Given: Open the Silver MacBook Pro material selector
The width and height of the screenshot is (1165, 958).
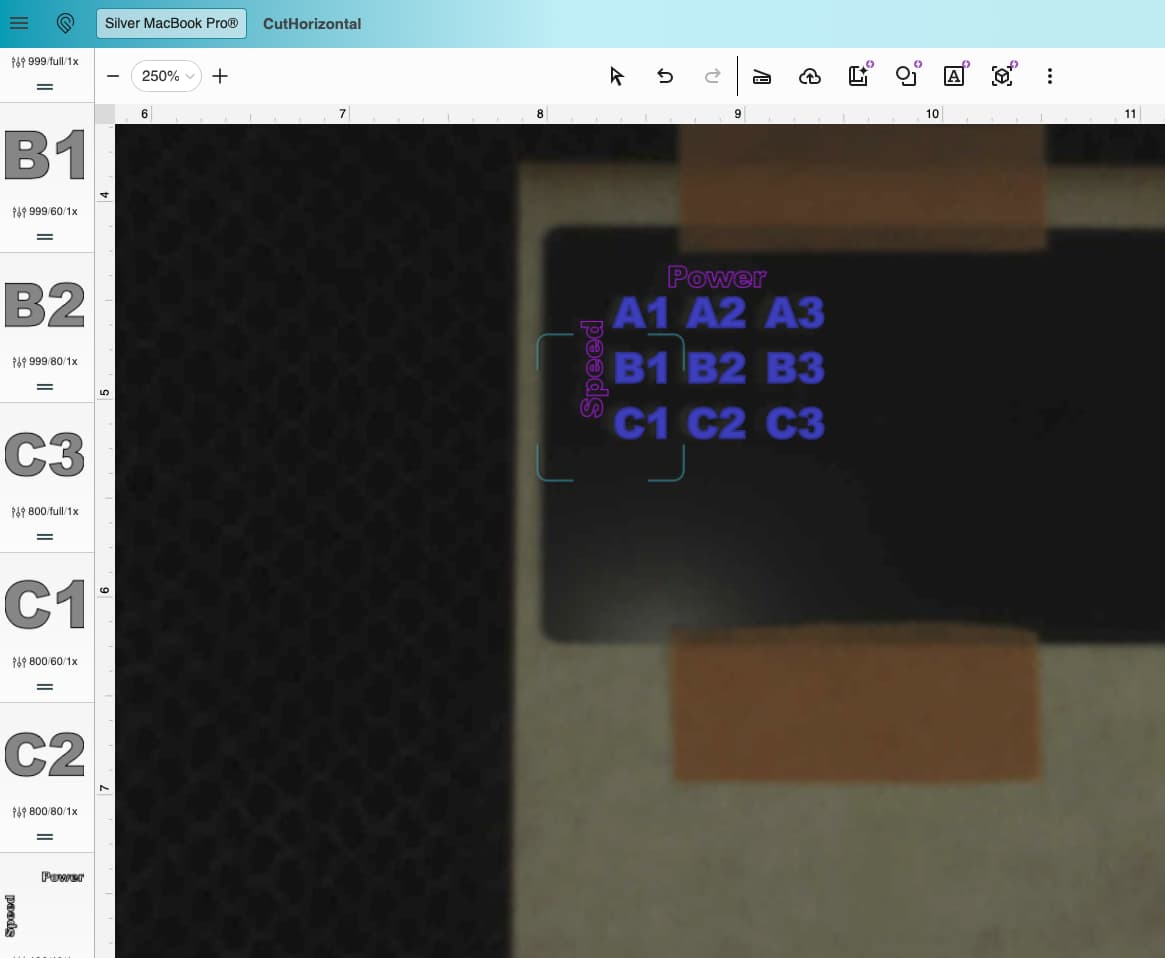Looking at the screenshot, I should (171, 23).
